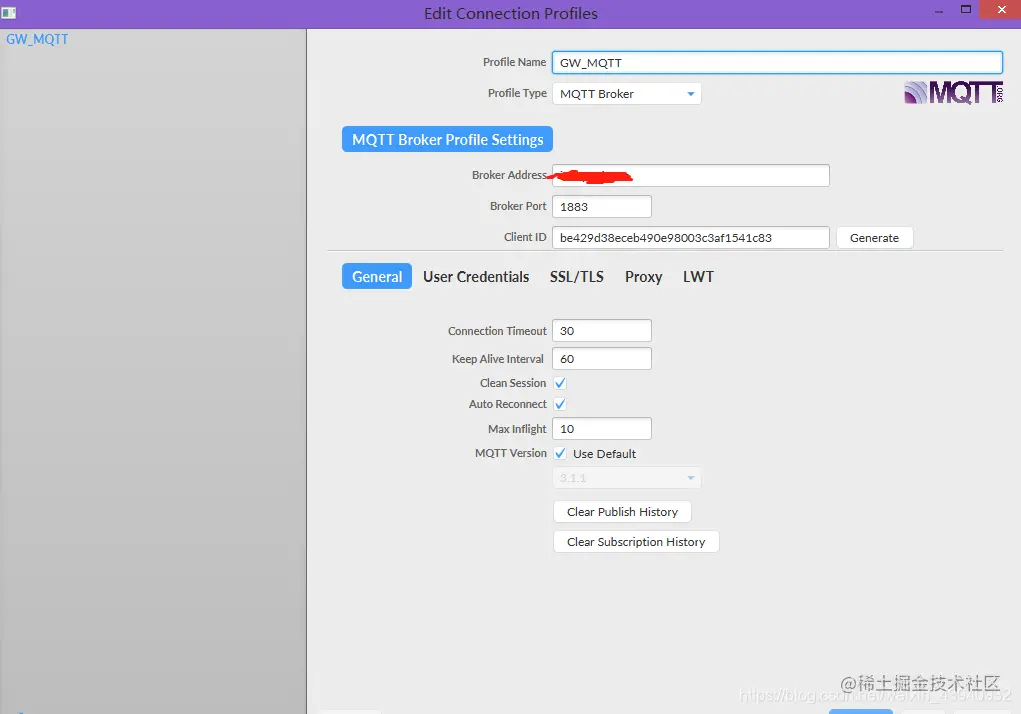
Task: Uncheck MQTT Version Use Default
Action: [x=560, y=453]
